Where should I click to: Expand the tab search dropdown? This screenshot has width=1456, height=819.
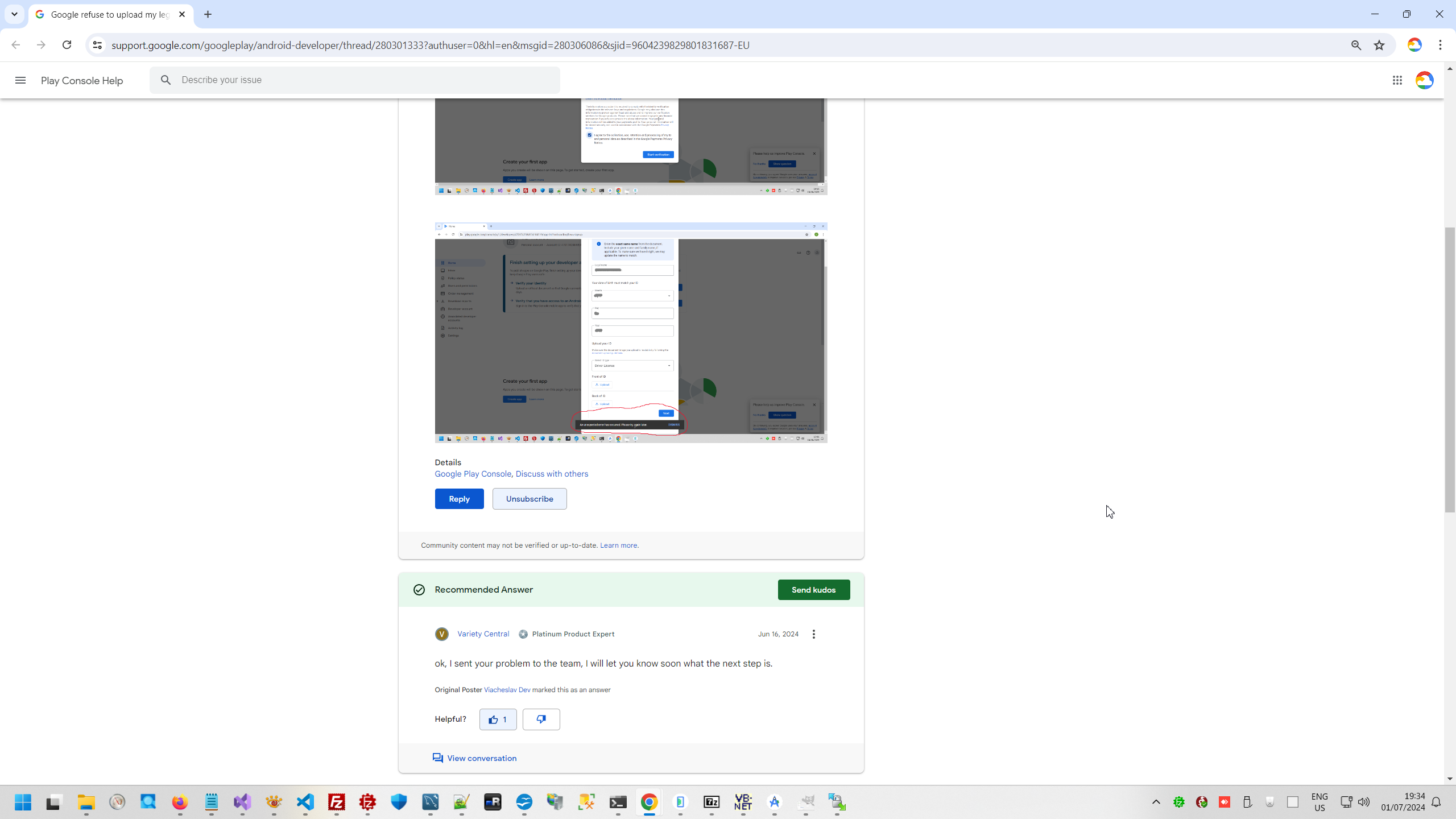(x=14, y=14)
